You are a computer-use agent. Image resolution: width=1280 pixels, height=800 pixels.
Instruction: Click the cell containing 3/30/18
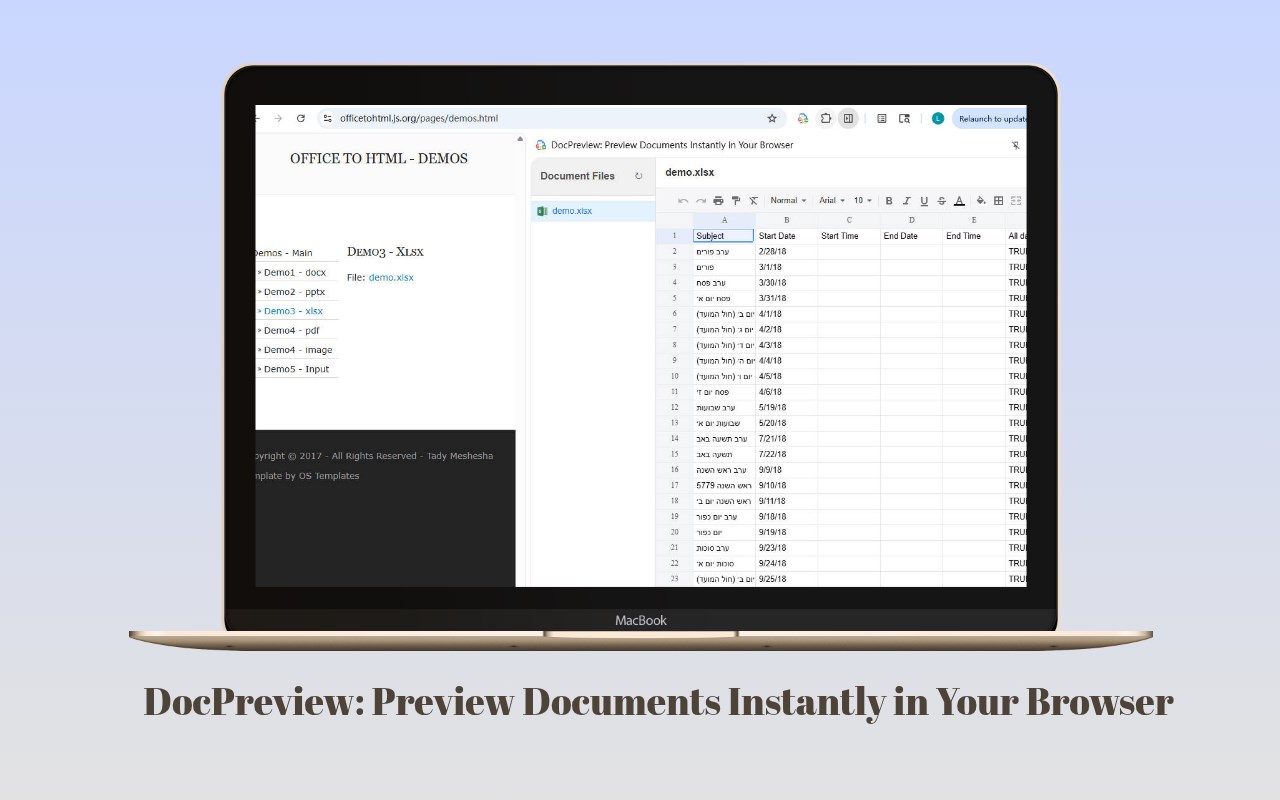[x=787, y=283]
